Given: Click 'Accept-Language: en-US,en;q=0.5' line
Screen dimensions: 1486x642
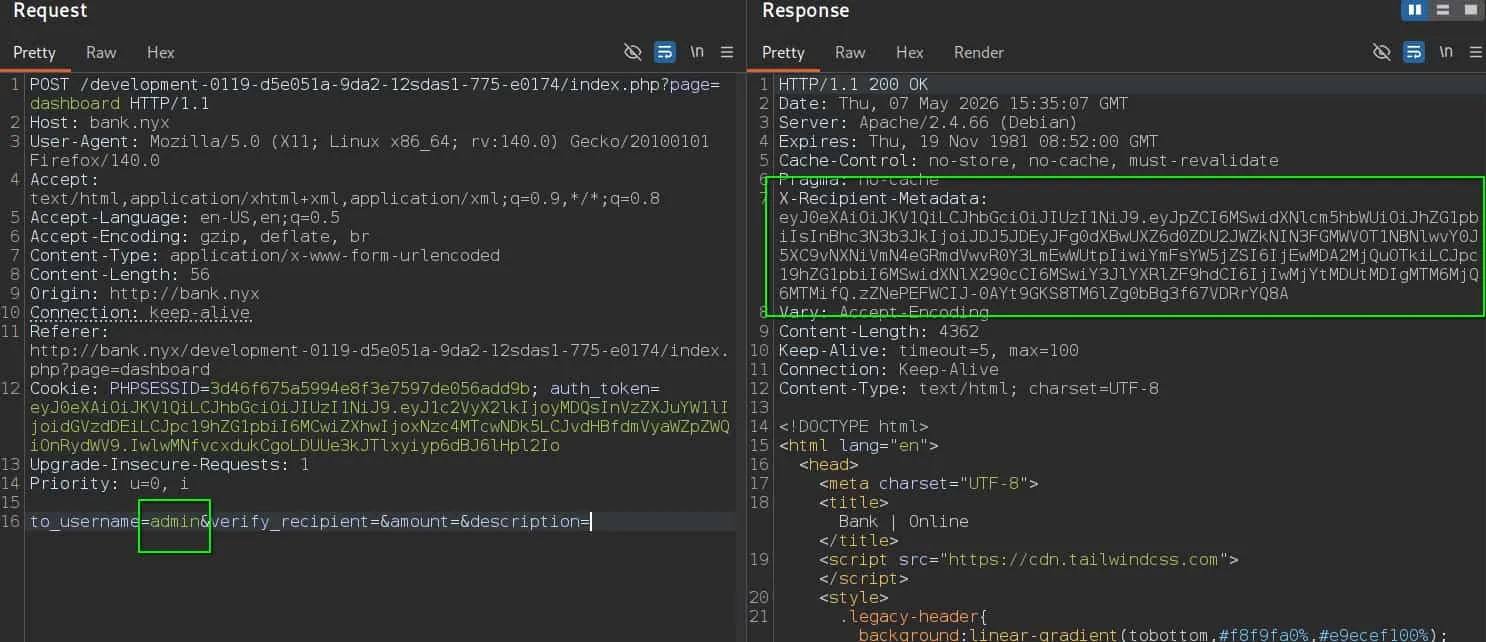Looking at the screenshot, I should tap(185, 218).
